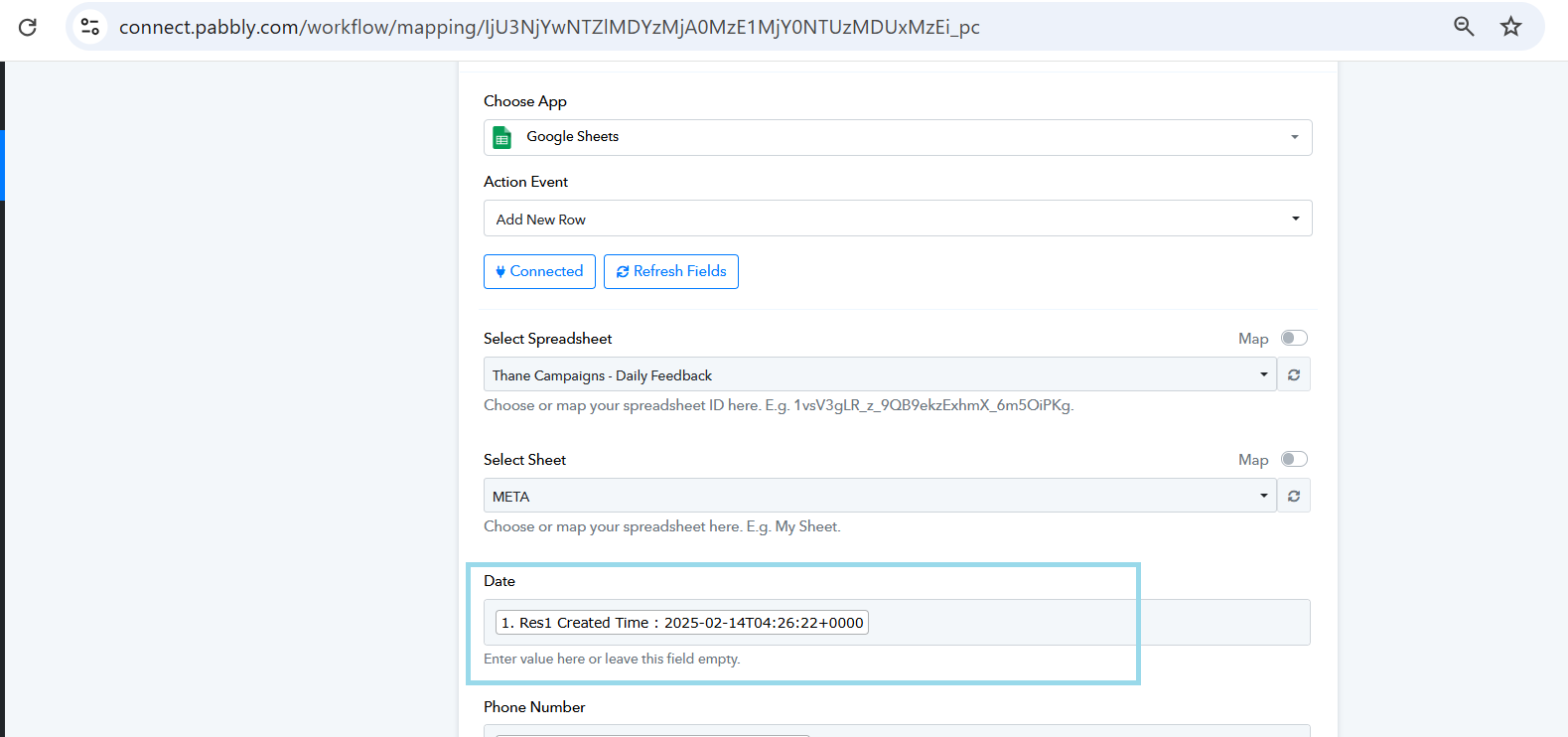This screenshot has height=737, width=1568.
Task: Bookmark this page with the star icon
Action: [x=1510, y=27]
